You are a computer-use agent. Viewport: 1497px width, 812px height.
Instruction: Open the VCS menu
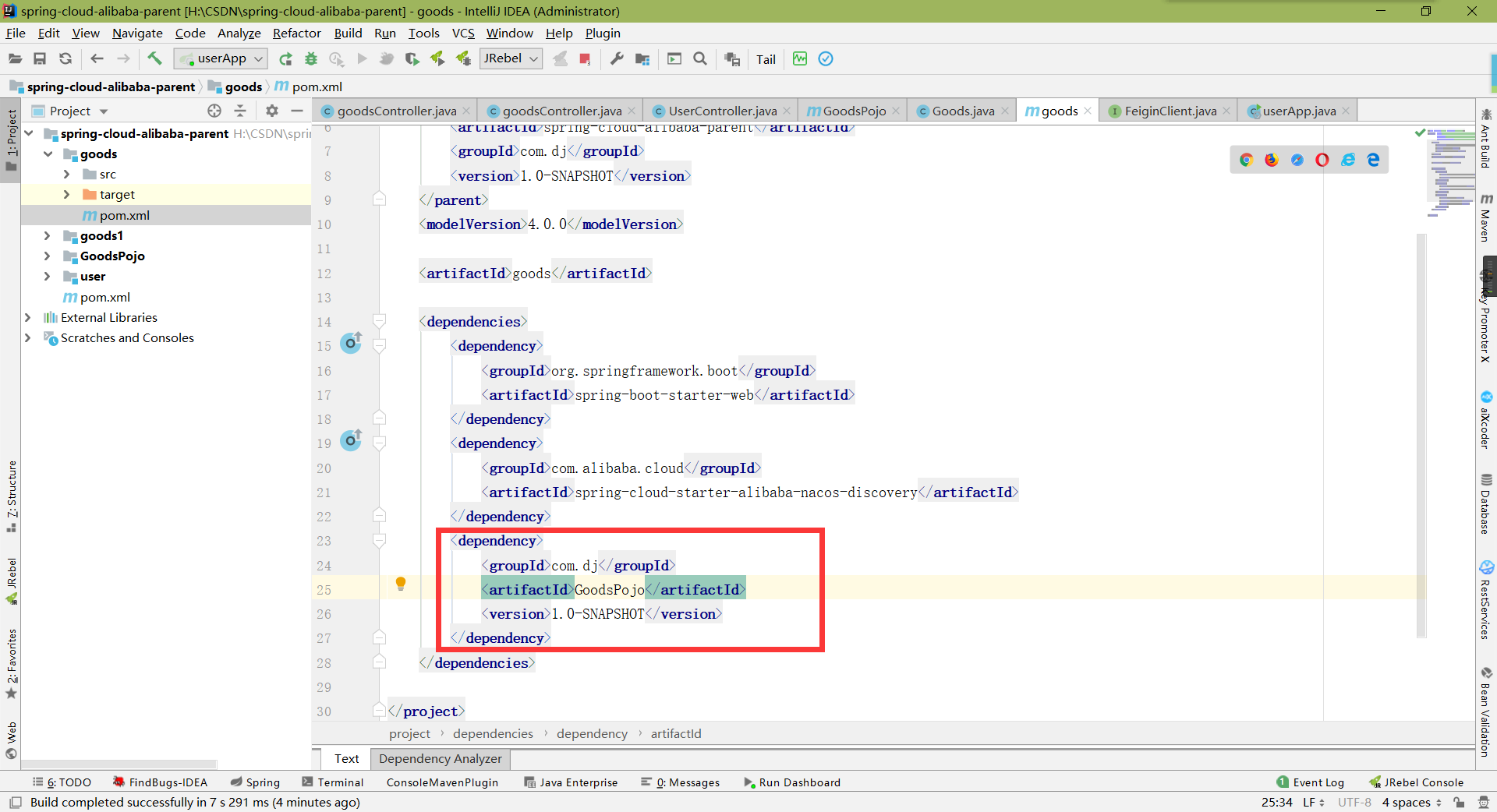(463, 33)
